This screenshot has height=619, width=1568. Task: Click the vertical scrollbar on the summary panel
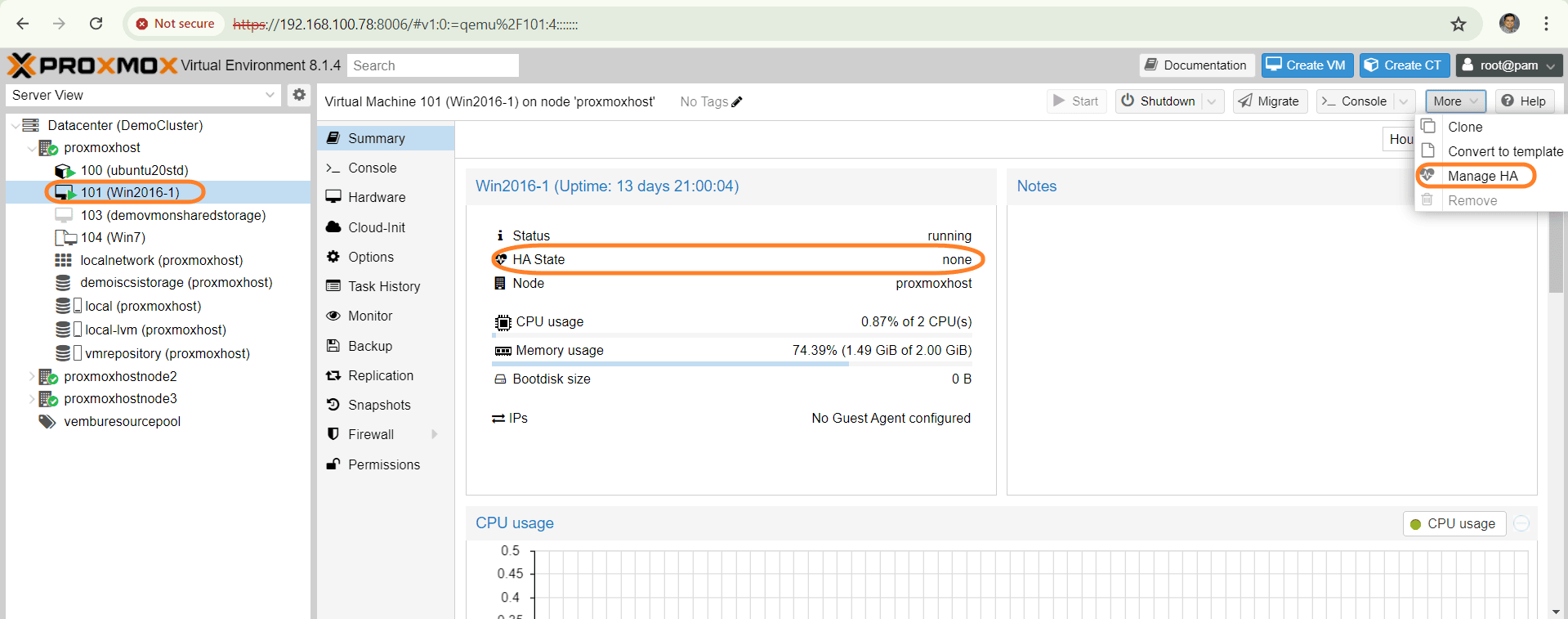coord(1557,251)
